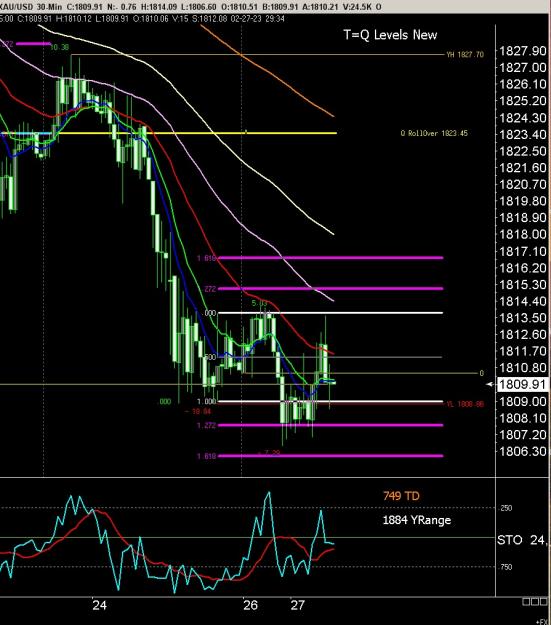The width and height of the screenshot is (551, 625).
Task: Click the last small square icon bottom-right
Action: click(x=543, y=601)
